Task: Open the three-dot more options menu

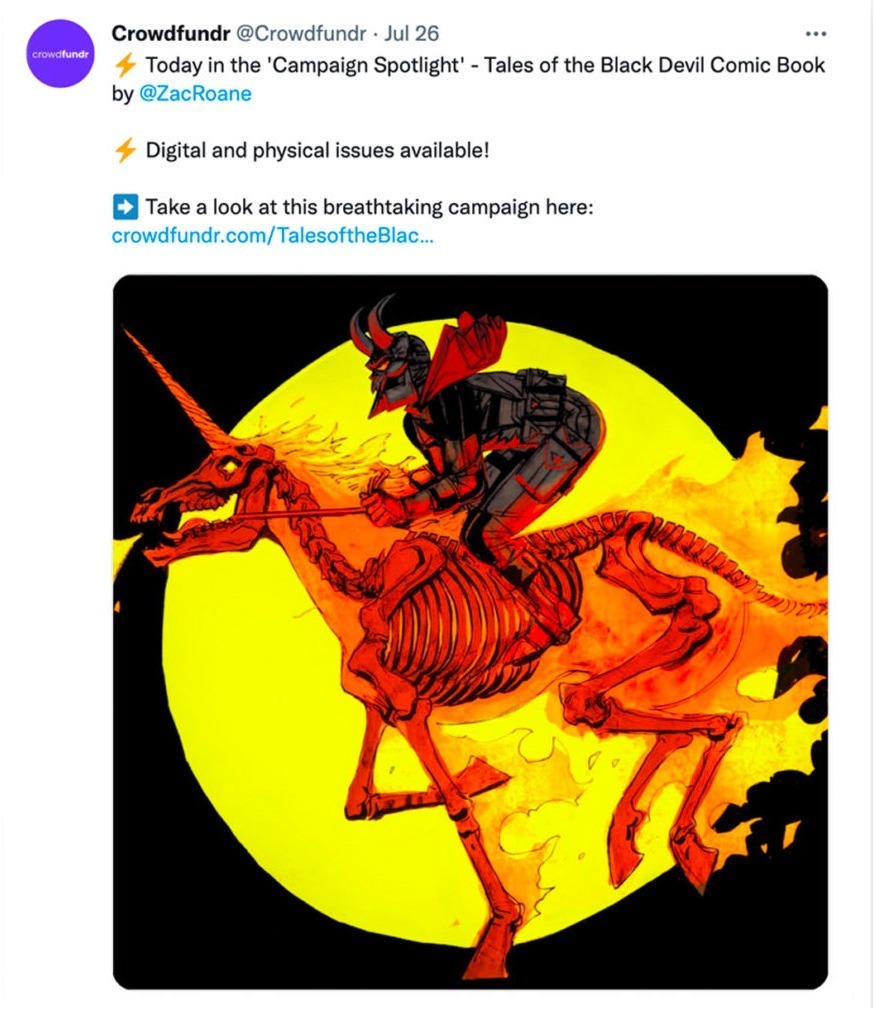Action: pos(815,33)
